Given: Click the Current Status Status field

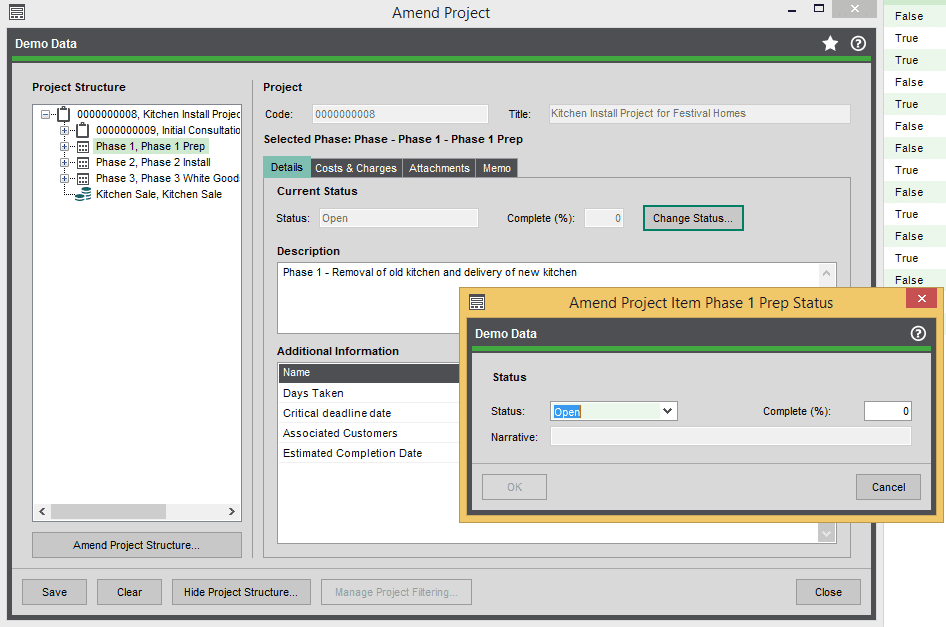Looking at the screenshot, I should pyautogui.click(x=398, y=218).
